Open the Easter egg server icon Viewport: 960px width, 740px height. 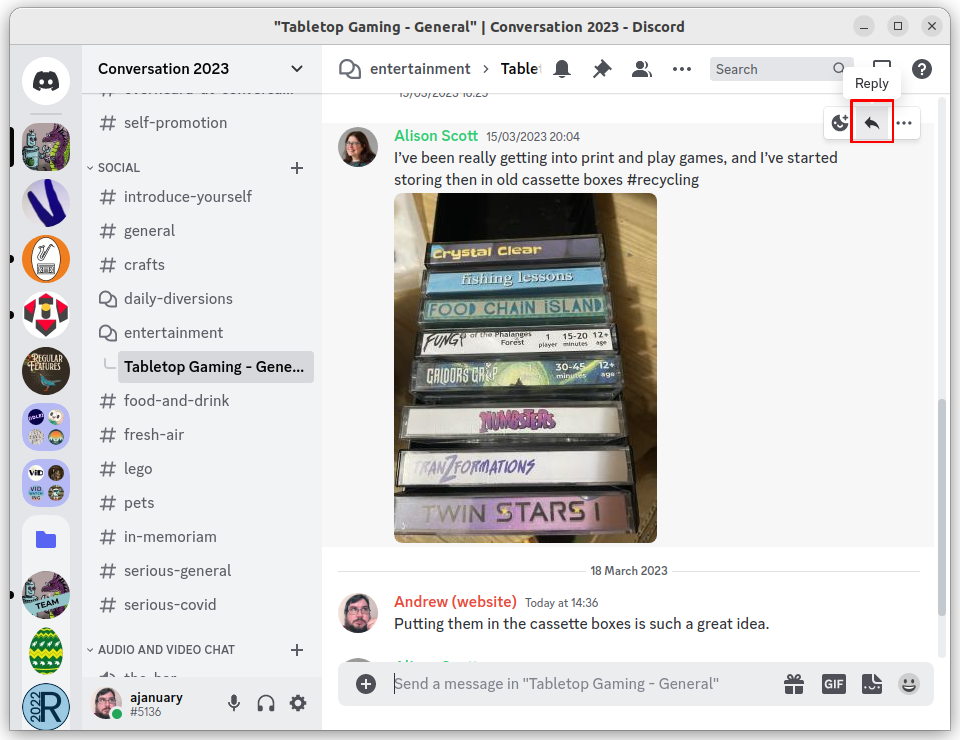click(x=46, y=651)
